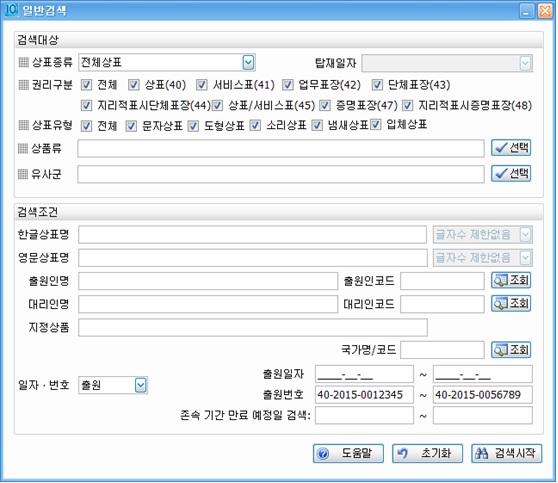Click the 조회 lookup icon next to 국가명/코드
This screenshot has height=483, width=558.
coord(511,350)
